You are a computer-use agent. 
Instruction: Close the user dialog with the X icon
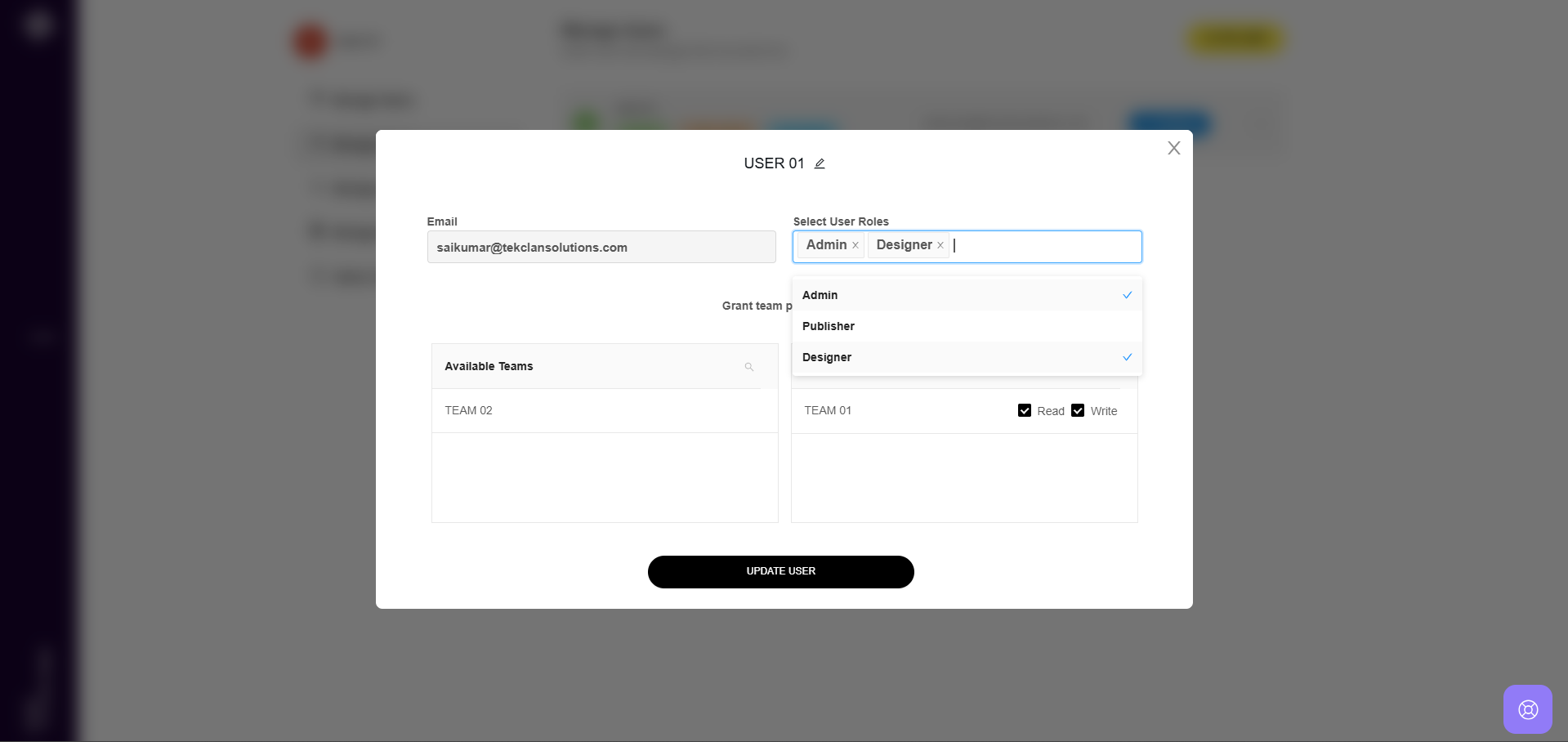pos(1173,148)
